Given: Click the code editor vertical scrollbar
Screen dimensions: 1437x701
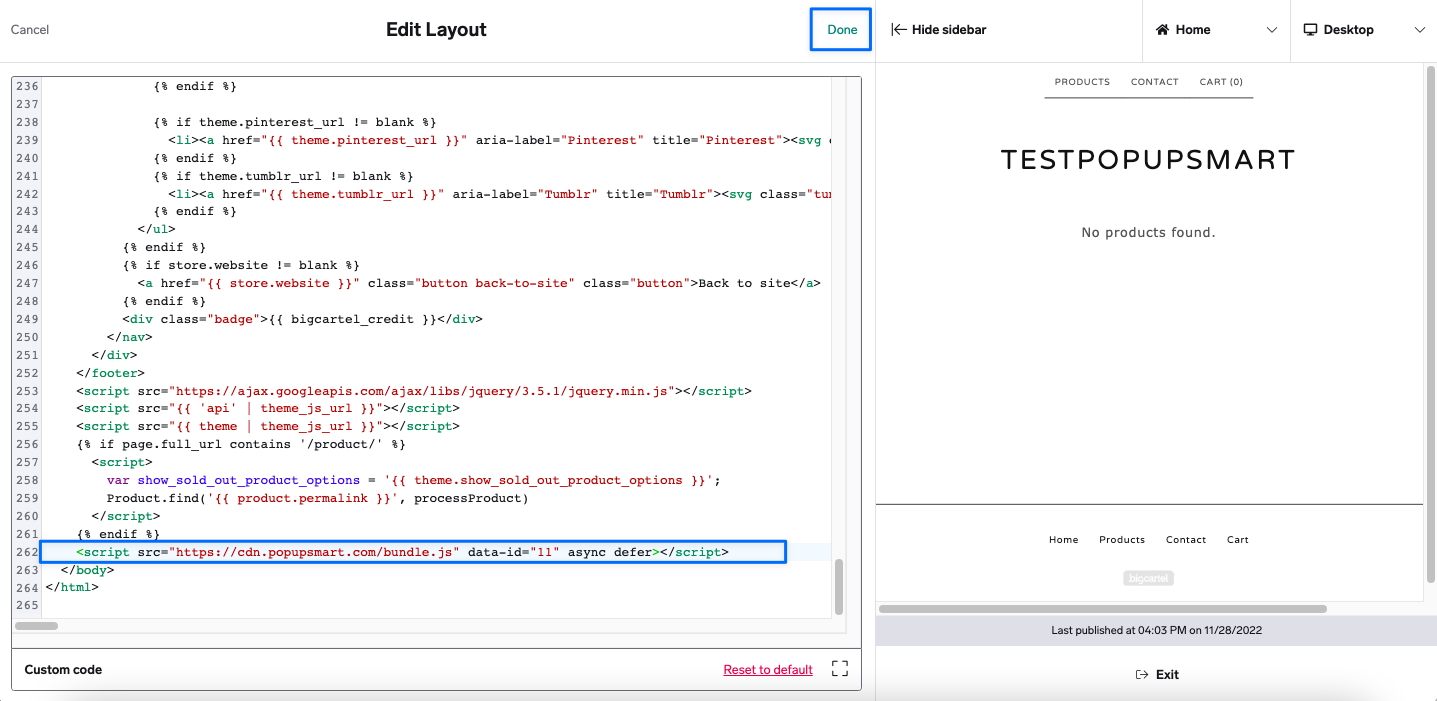Looking at the screenshot, I should pyautogui.click(x=839, y=586).
